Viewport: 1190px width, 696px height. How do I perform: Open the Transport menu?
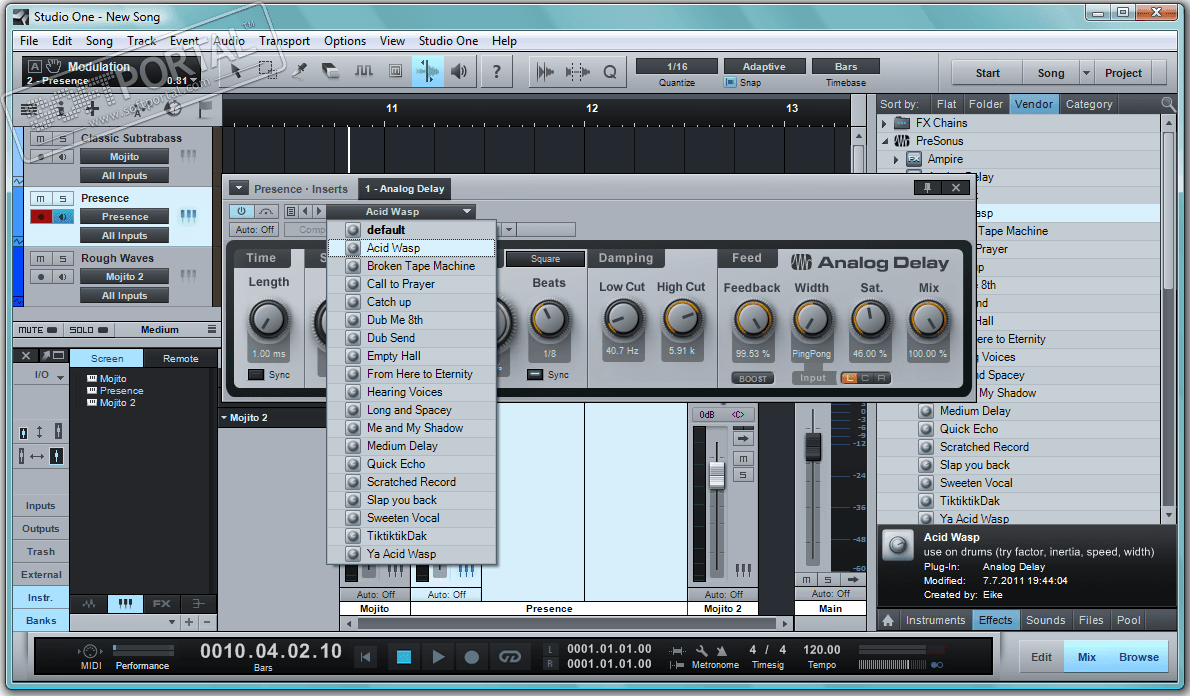[284, 41]
